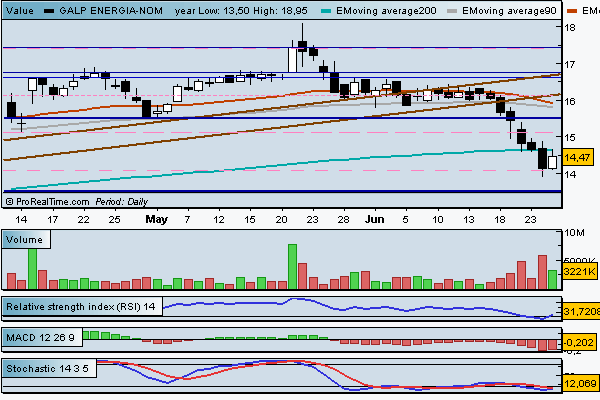Click the volume value tag 3221K
This screenshot has height=400, width=600.
pyautogui.click(x=580, y=271)
